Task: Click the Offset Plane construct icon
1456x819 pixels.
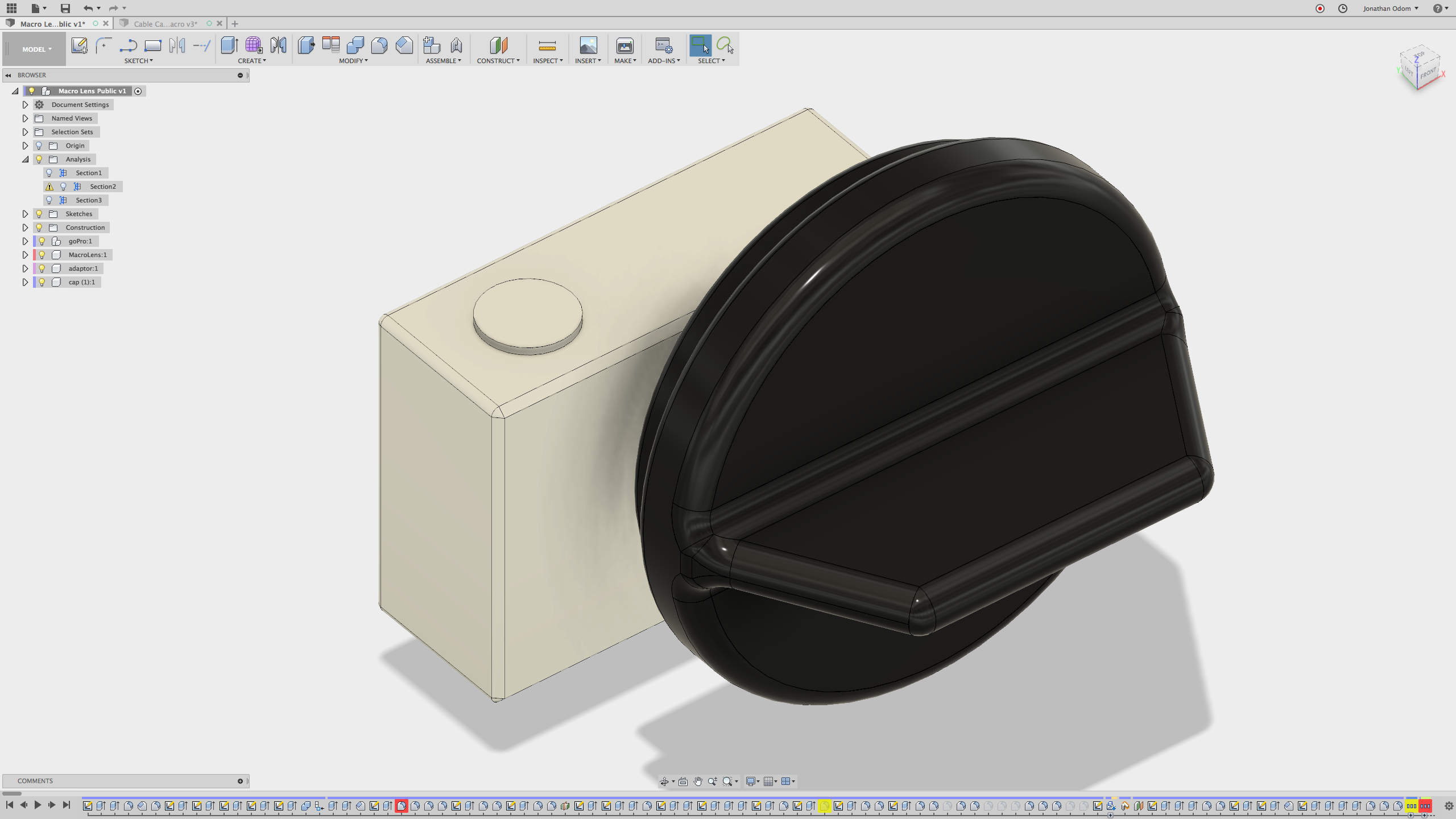Action: (x=498, y=45)
